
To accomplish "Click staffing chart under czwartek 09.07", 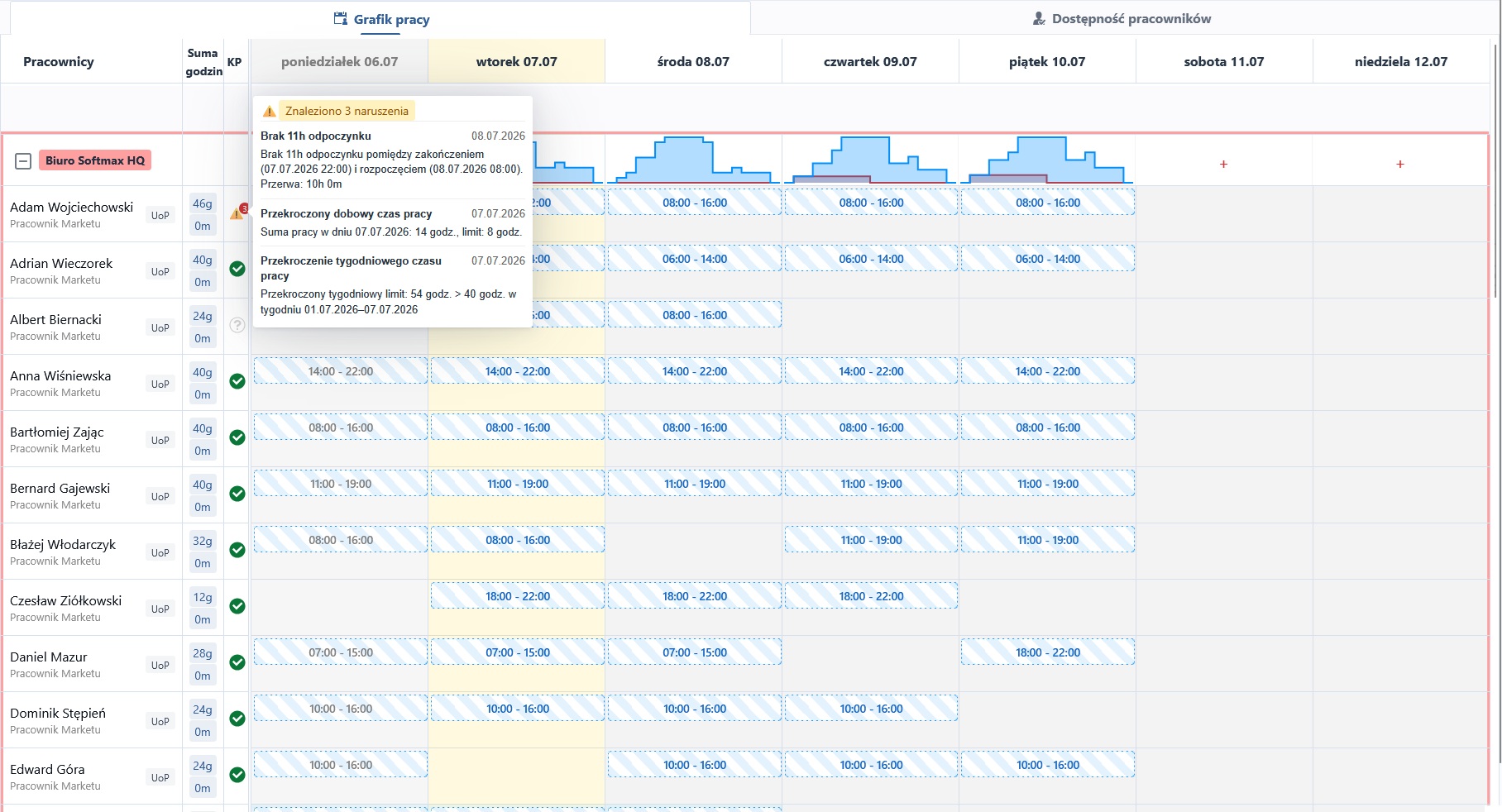I will click(870, 160).
